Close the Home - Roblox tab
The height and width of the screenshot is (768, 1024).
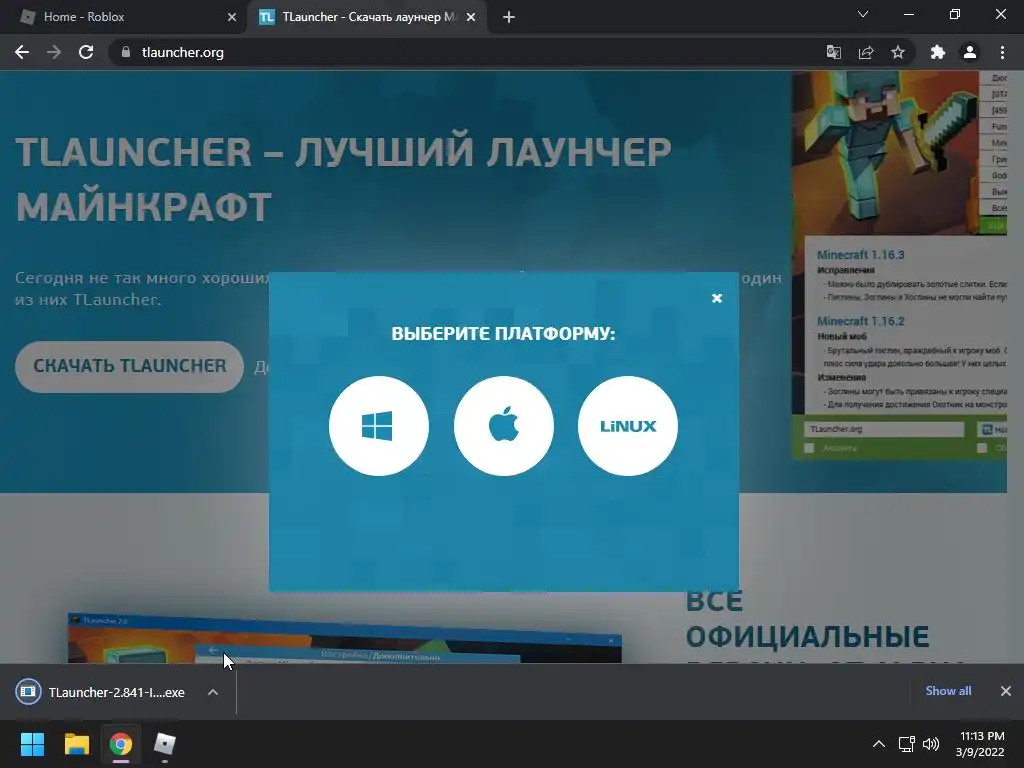232,17
